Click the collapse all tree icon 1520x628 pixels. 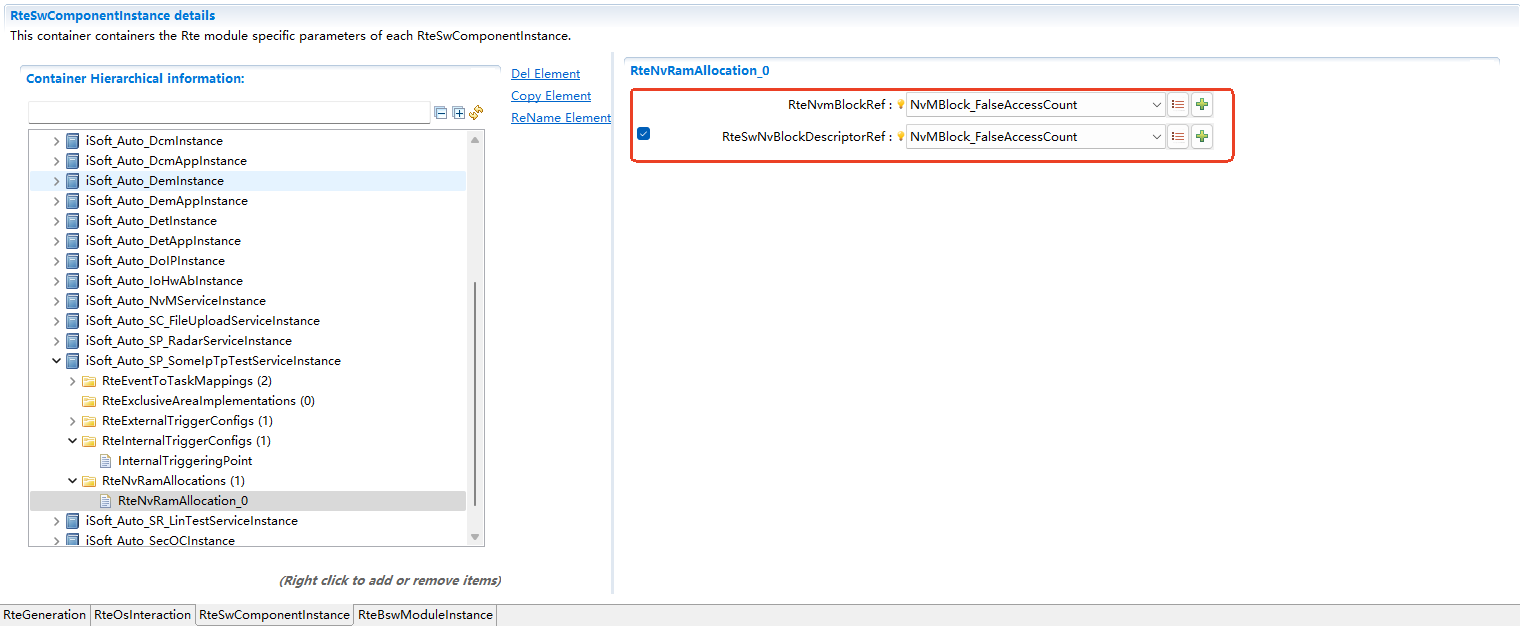coord(441,113)
